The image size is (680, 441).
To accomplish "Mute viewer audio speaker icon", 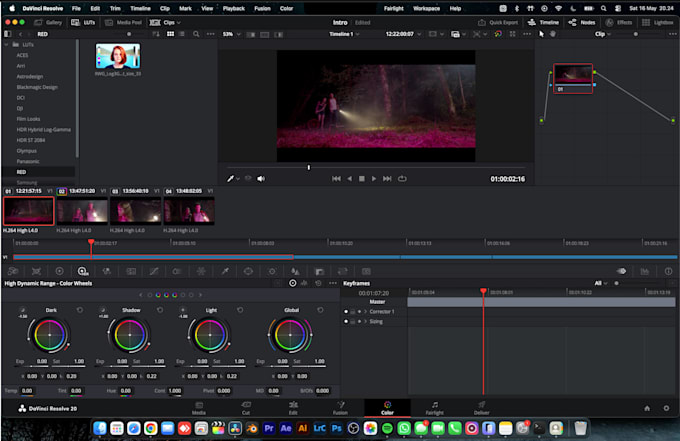I will (261, 179).
